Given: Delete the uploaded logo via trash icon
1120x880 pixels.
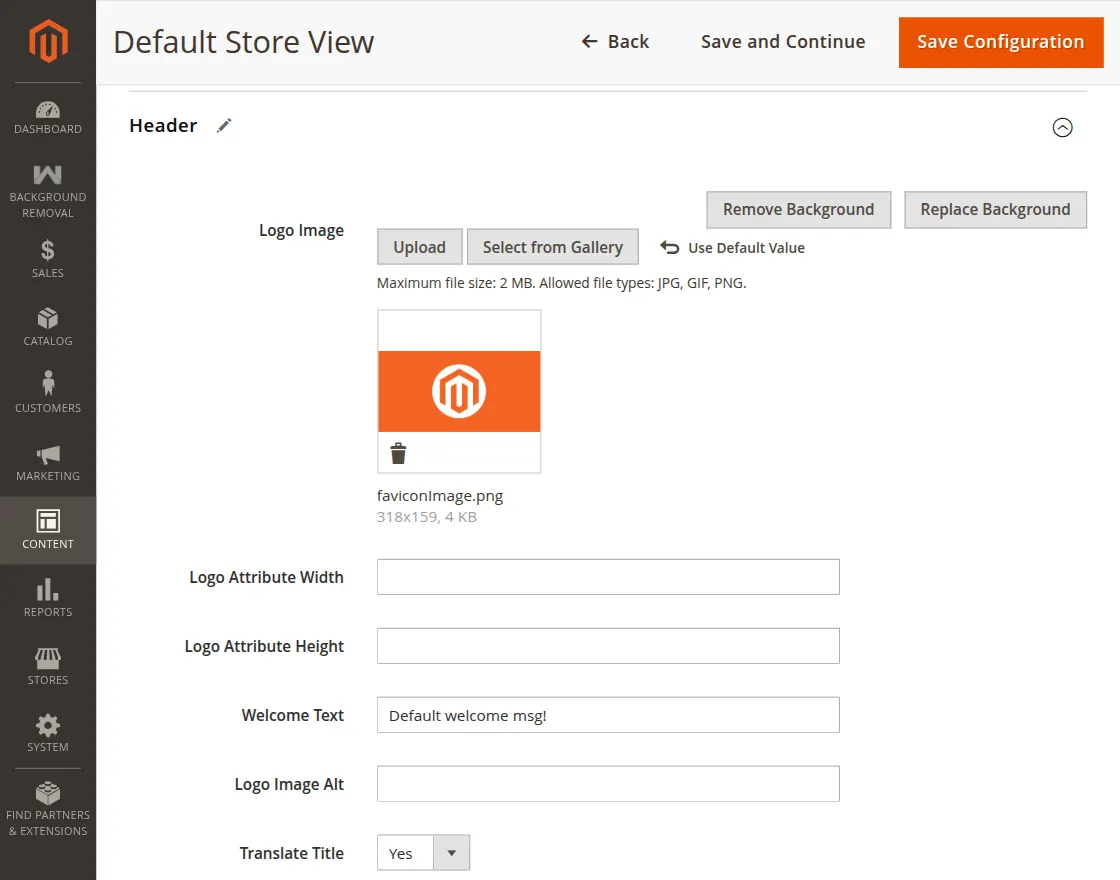Looking at the screenshot, I should 399,452.
